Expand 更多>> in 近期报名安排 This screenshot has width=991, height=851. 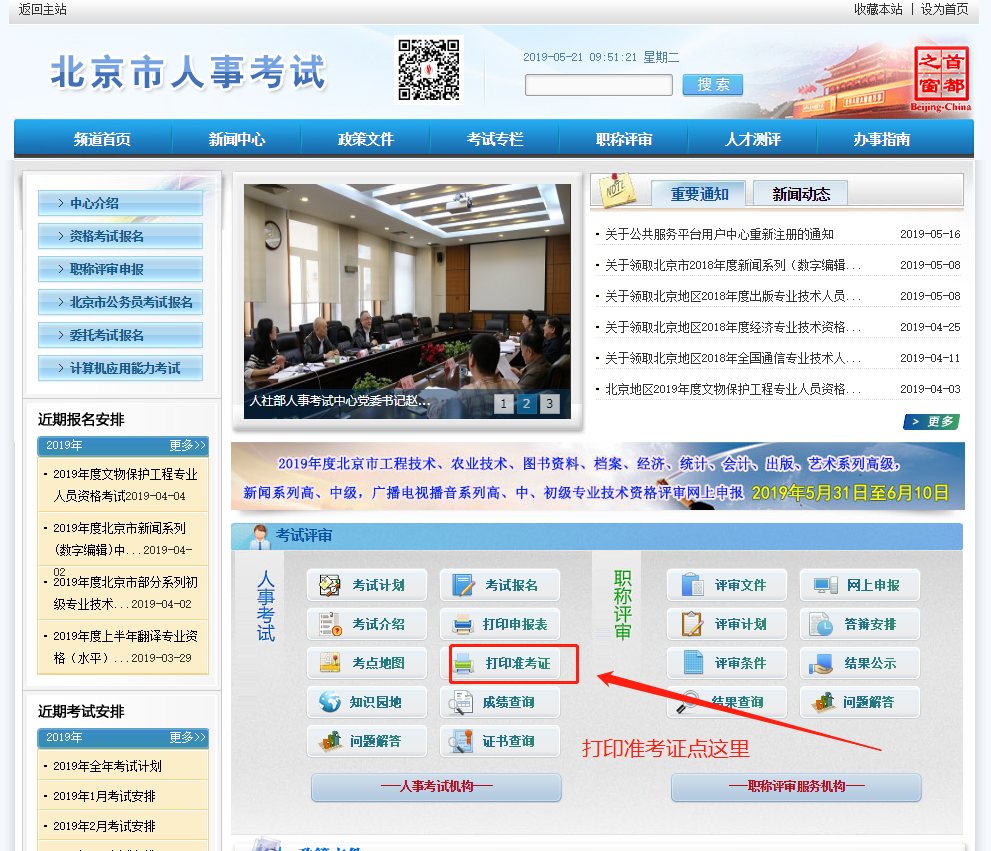pos(187,445)
